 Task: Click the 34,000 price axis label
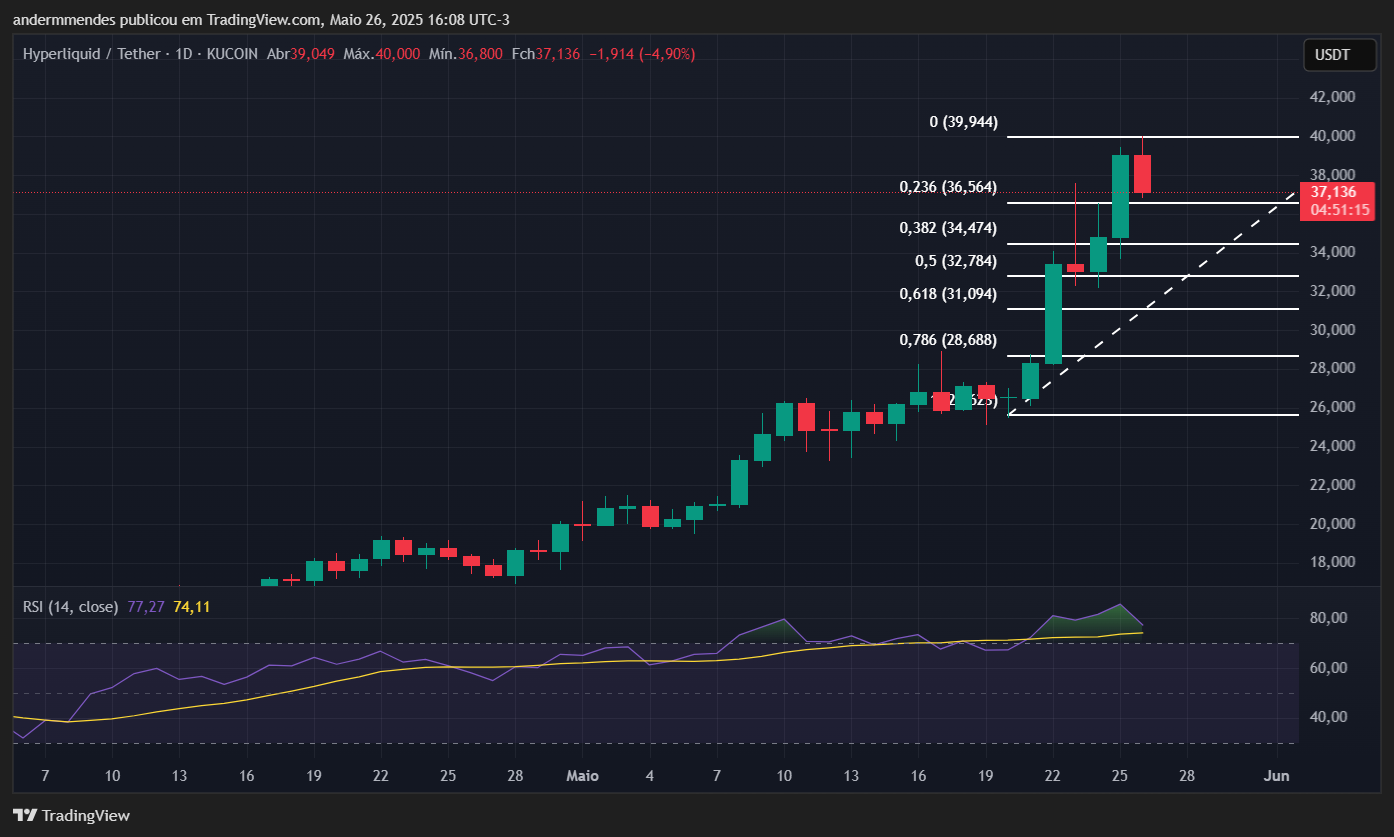tap(1332, 252)
